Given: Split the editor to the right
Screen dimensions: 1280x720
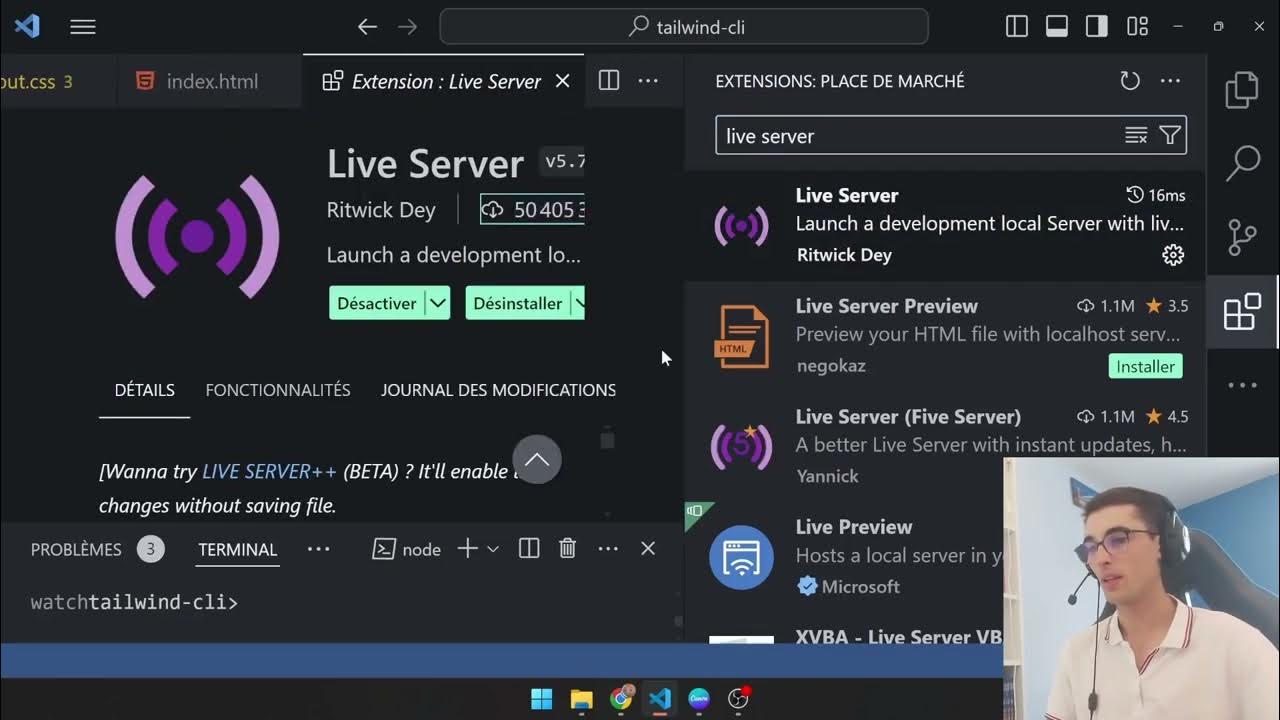Looking at the screenshot, I should [x=609, y=81].
